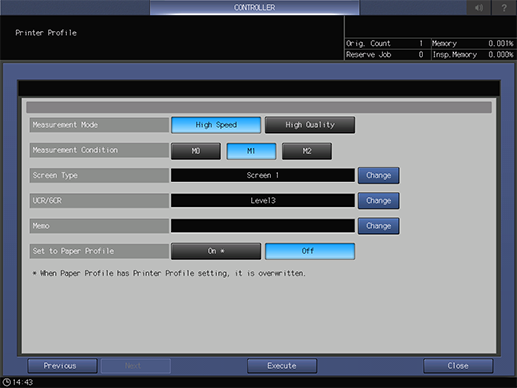Screen dimensions: 517x388
Task: Click the Reserve Job status entry
Action: pyautogui.click(x=387, y=55)
